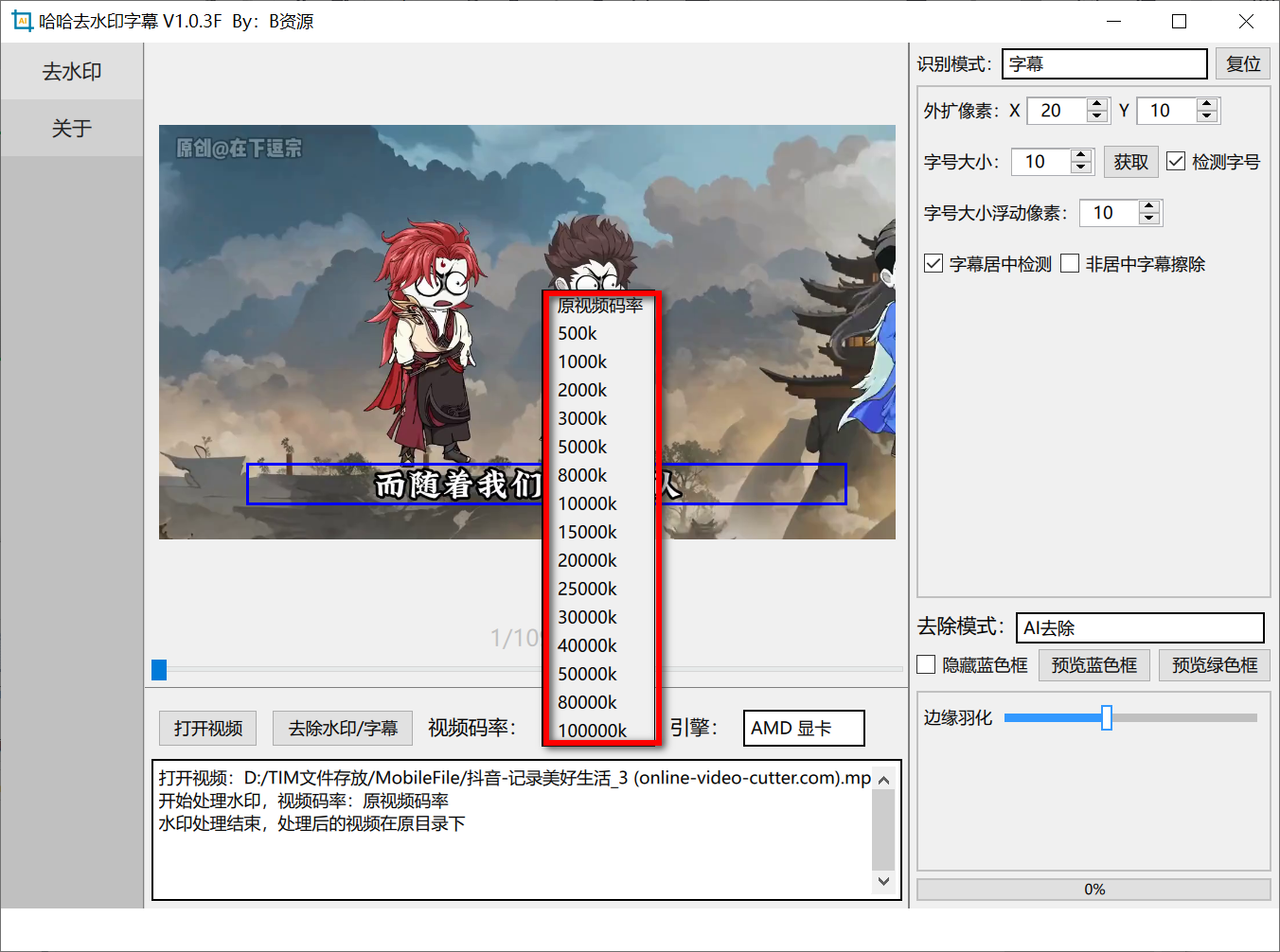Decrease the 字号大小 value
The width and height of the screenshot is (1280, 952).
coord(1081,167)
